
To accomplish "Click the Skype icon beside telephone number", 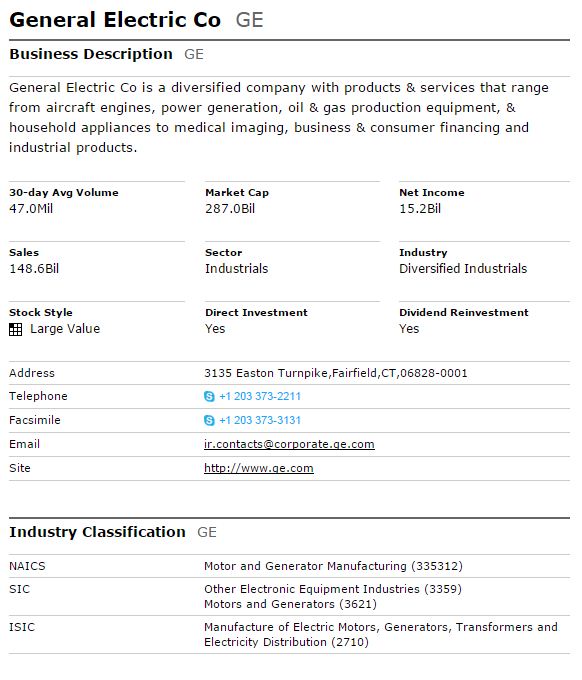I will [209, 396].
